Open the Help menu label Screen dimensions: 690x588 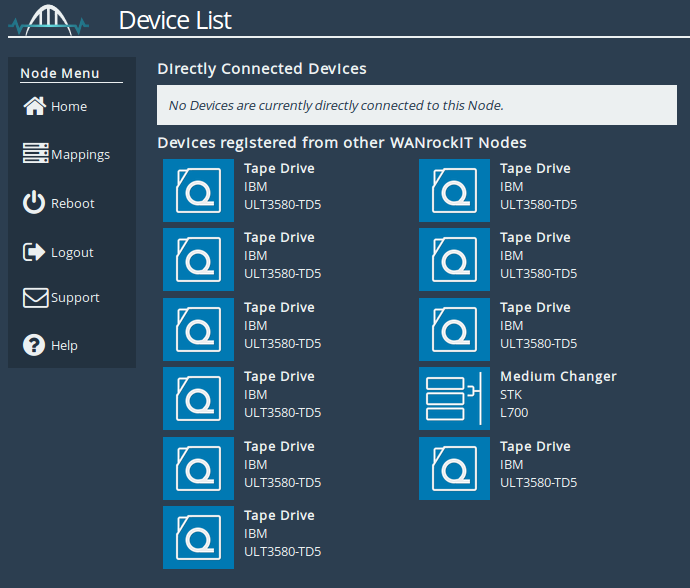click(x=64, y=345)
